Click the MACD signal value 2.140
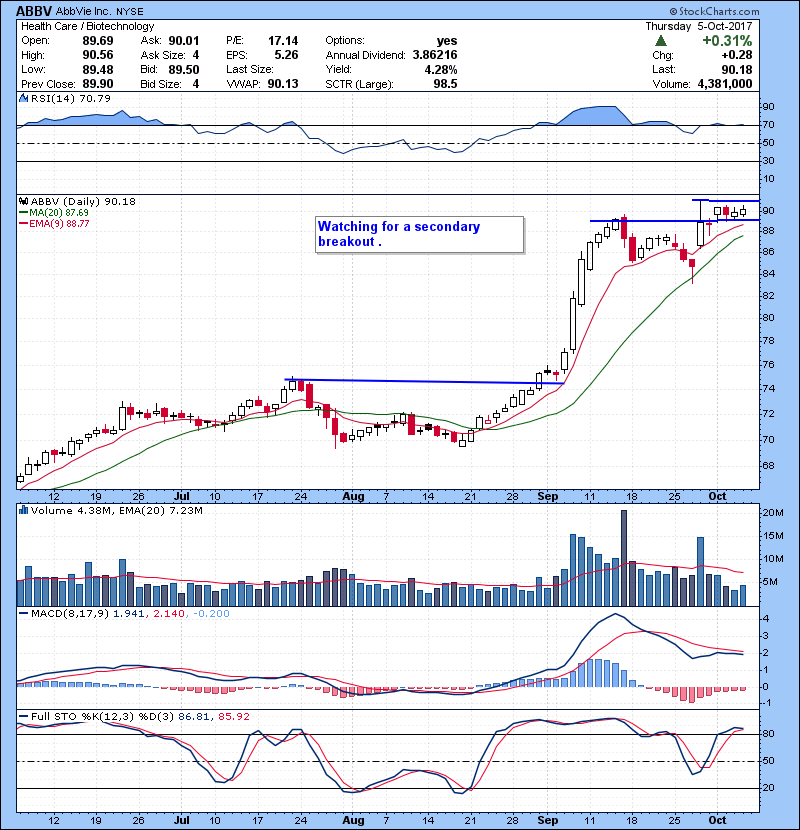The height and width of the screenshot is (830, 800). pos(169,614)
